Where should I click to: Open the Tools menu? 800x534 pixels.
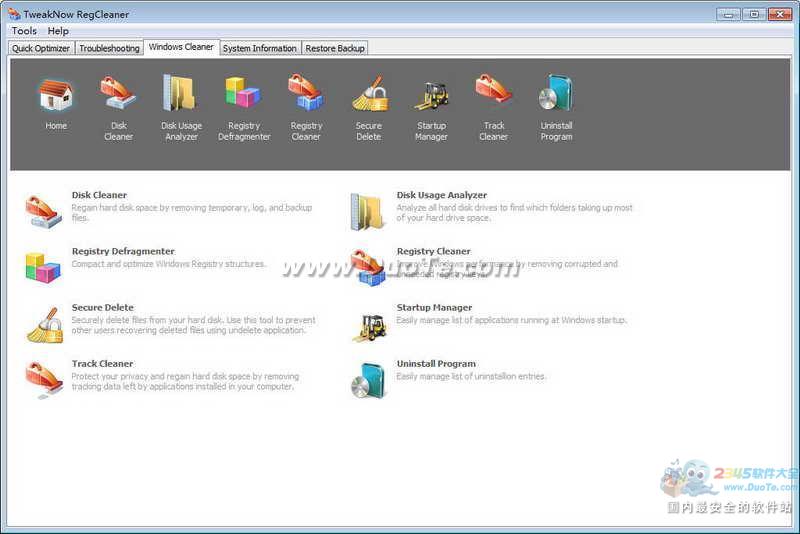24,31
